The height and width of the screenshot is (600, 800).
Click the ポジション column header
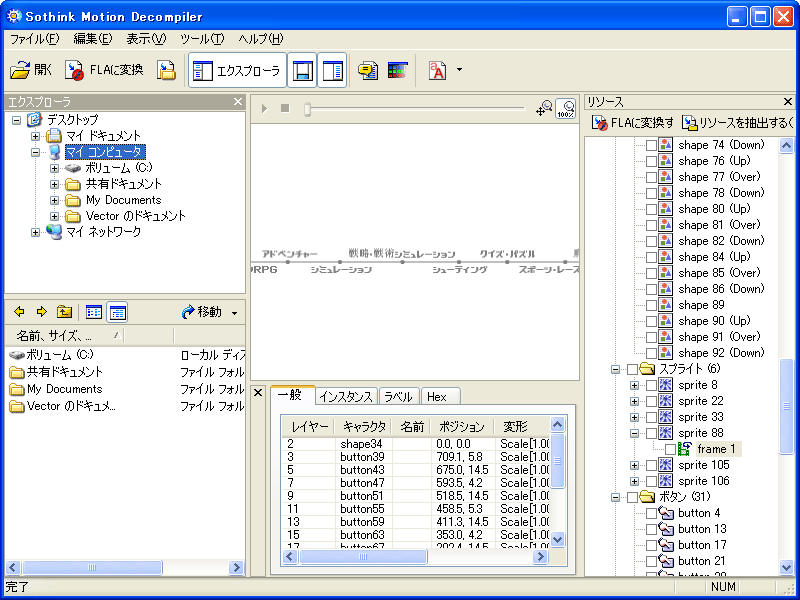click(x=462, y=427)
